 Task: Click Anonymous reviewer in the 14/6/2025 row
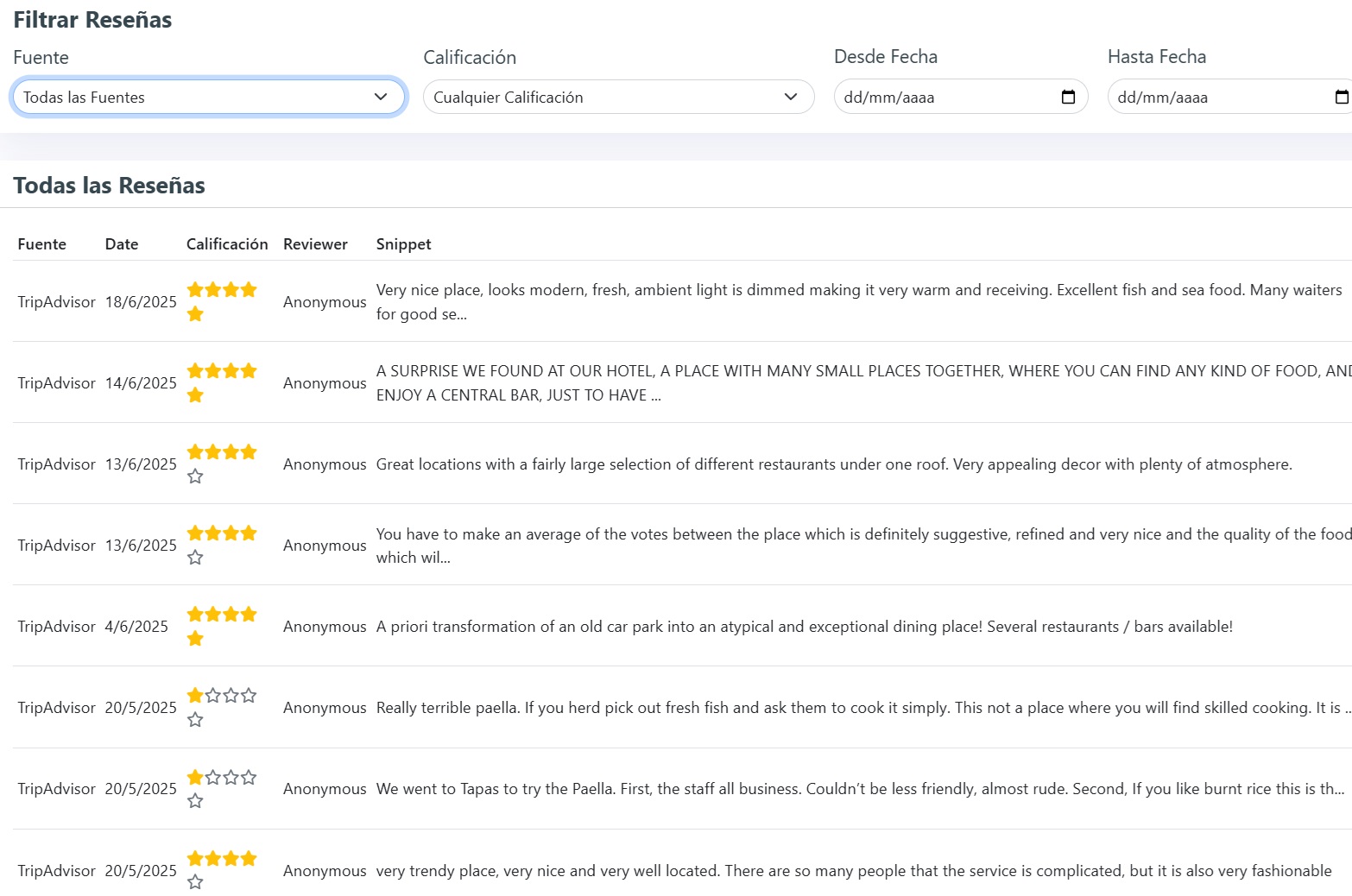coord(325,382)
